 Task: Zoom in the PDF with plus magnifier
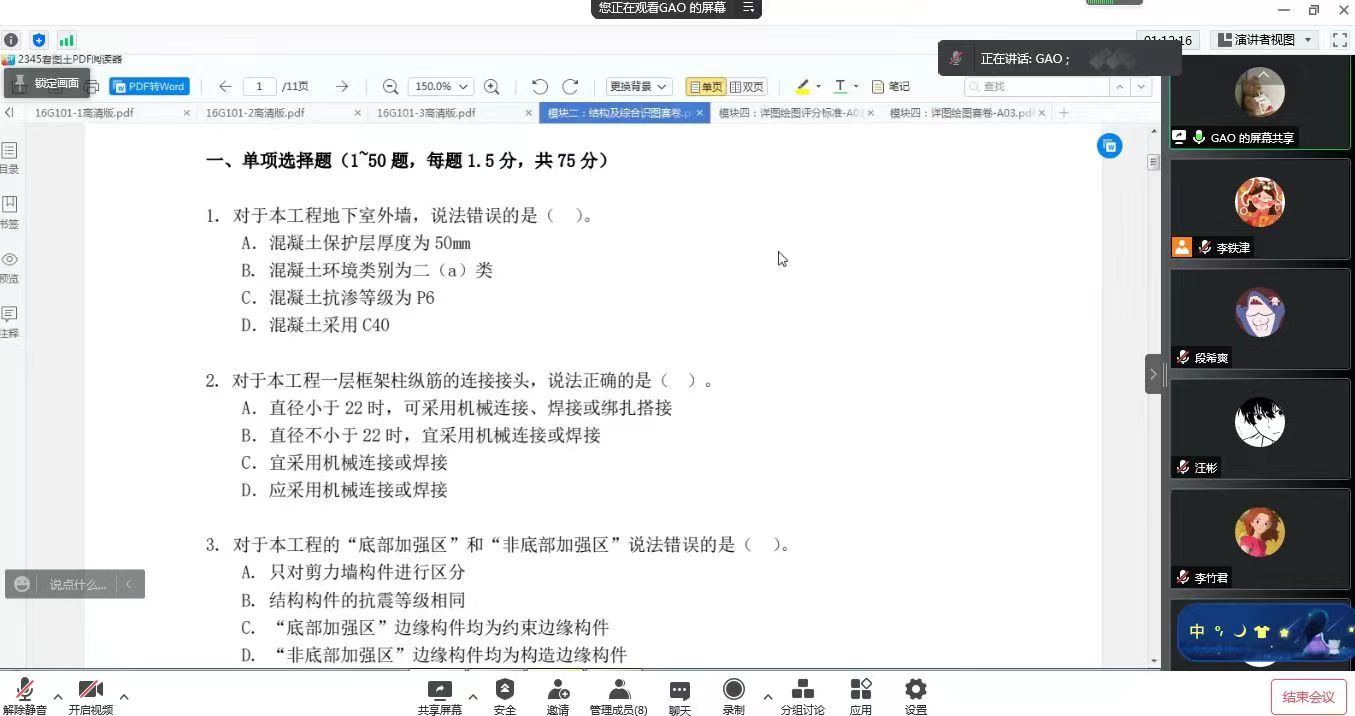click(491, 87)
